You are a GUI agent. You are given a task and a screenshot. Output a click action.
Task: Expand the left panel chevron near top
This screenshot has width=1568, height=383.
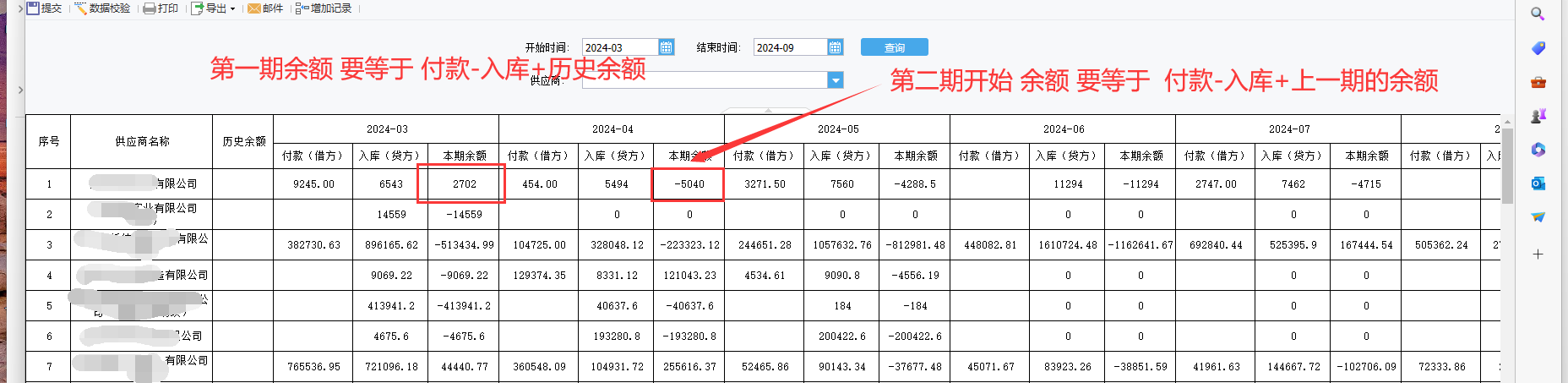click(x=19, y=8)
